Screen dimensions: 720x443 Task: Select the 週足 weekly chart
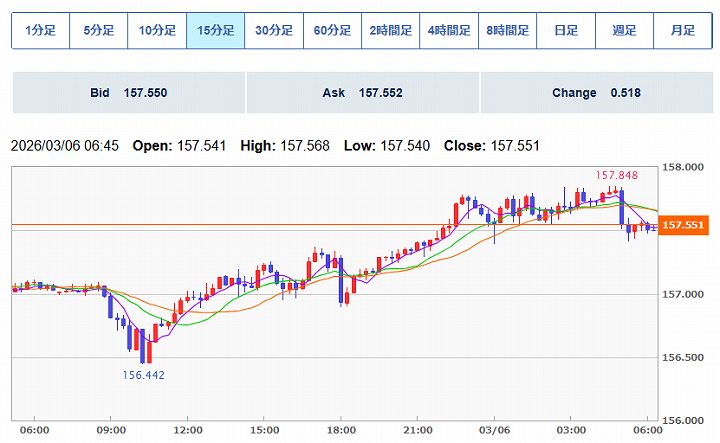[623, 31]
